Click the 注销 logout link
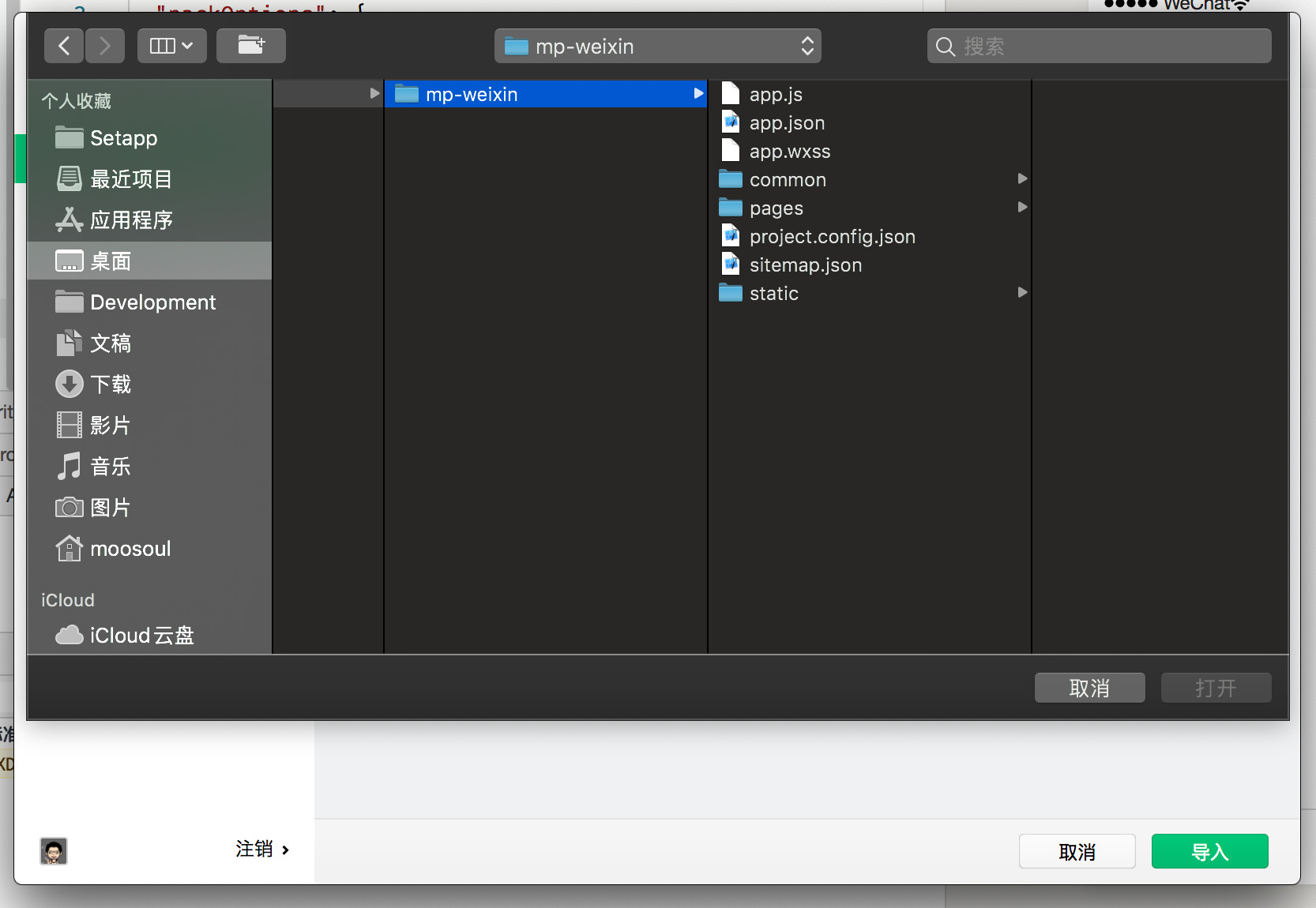The width and height of the screenshot is (1316, 908). [262, 850]
